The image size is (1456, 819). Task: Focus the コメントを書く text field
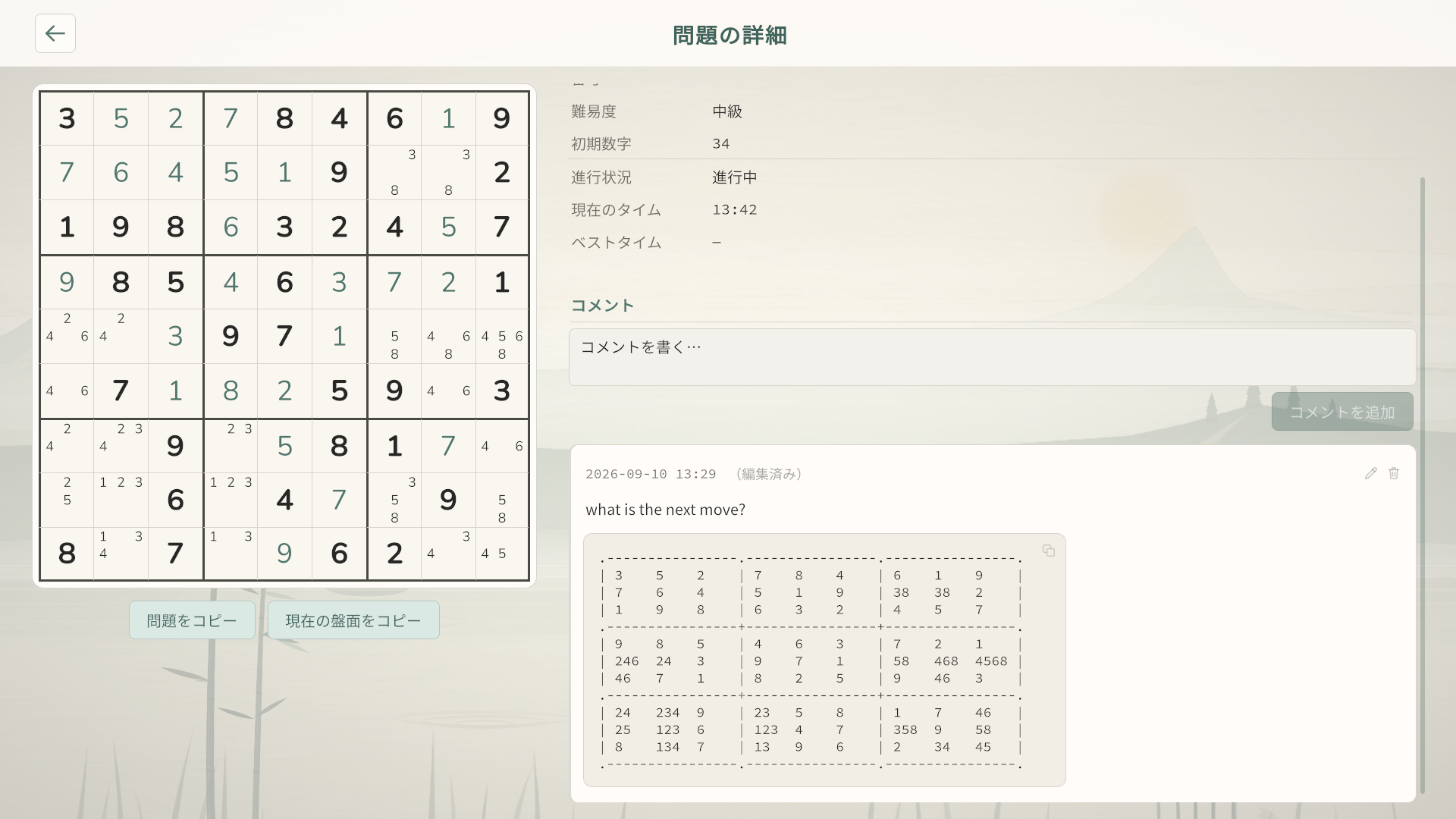[992, 357]
